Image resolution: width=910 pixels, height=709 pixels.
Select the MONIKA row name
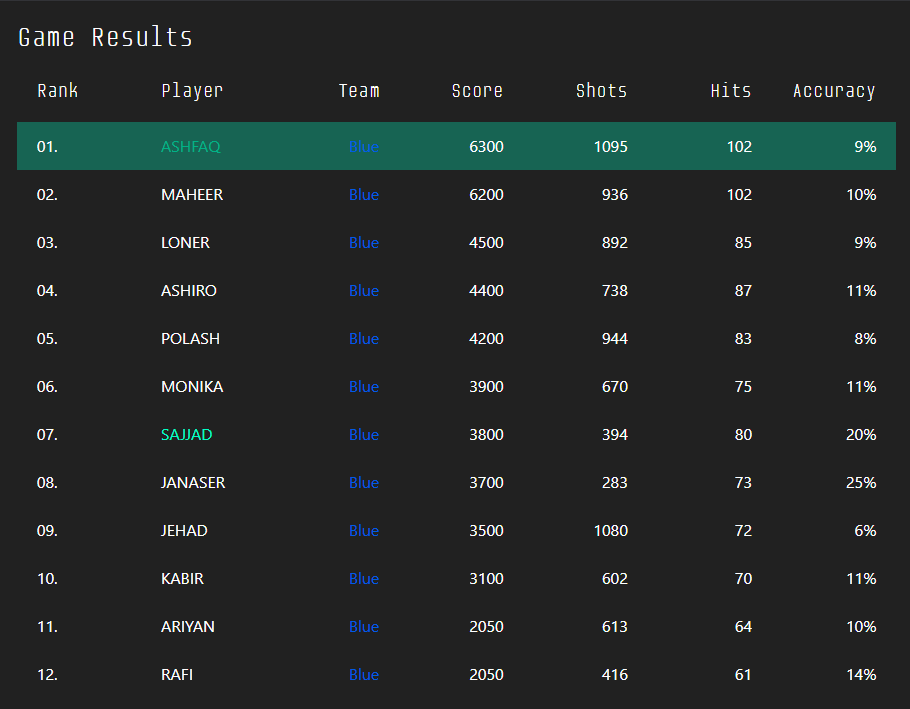point(192,387)
